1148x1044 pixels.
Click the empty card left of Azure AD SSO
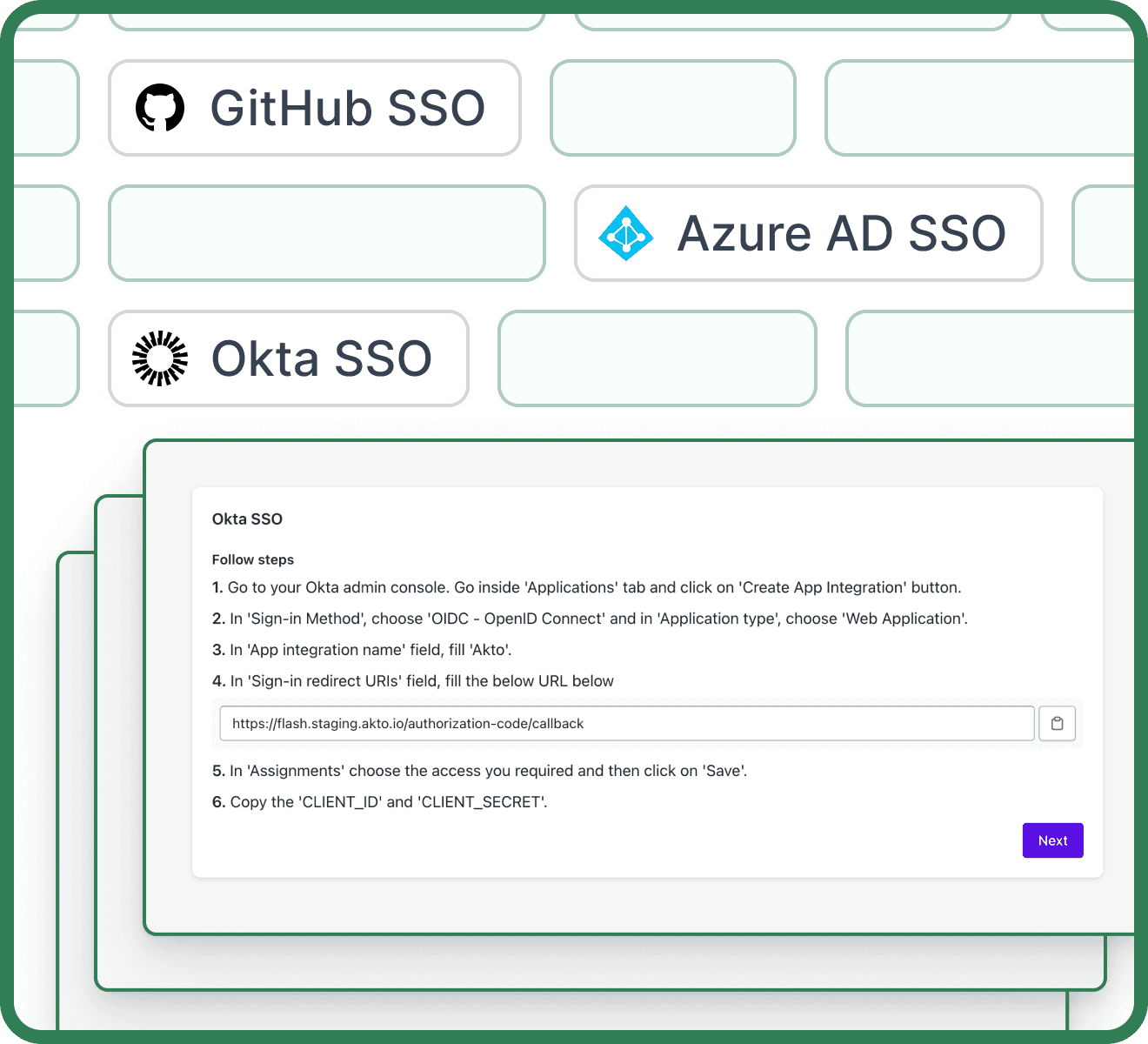click(x=327, y=233)
